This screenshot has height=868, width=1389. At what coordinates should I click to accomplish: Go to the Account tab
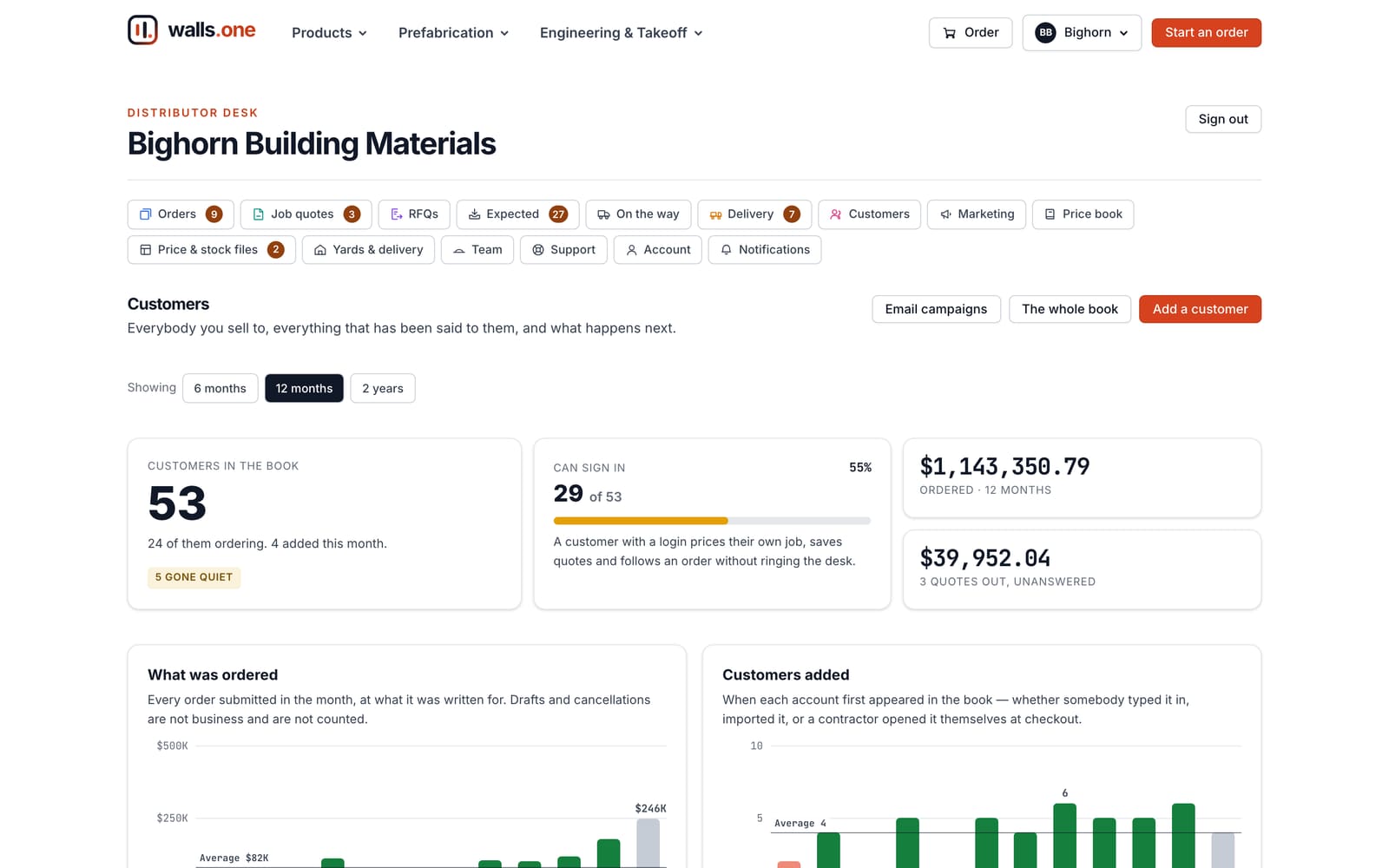click(657, 250)
